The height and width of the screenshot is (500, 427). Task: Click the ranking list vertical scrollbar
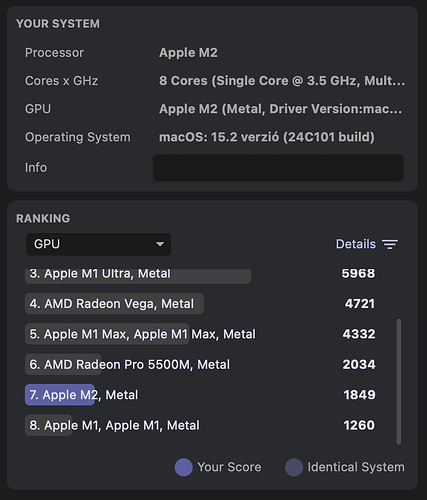pyautogui.click(x=399, y=382)
